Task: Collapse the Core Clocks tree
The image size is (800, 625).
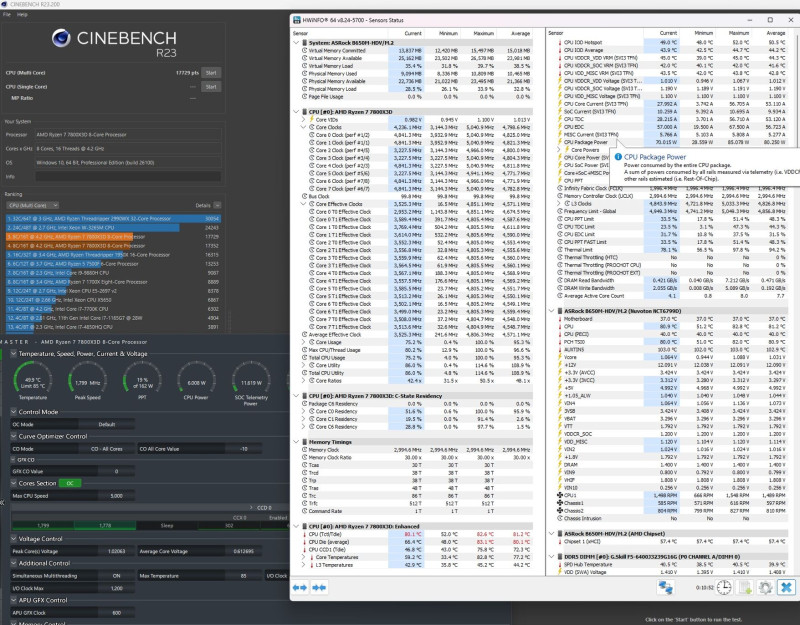Action: (303, 127)
